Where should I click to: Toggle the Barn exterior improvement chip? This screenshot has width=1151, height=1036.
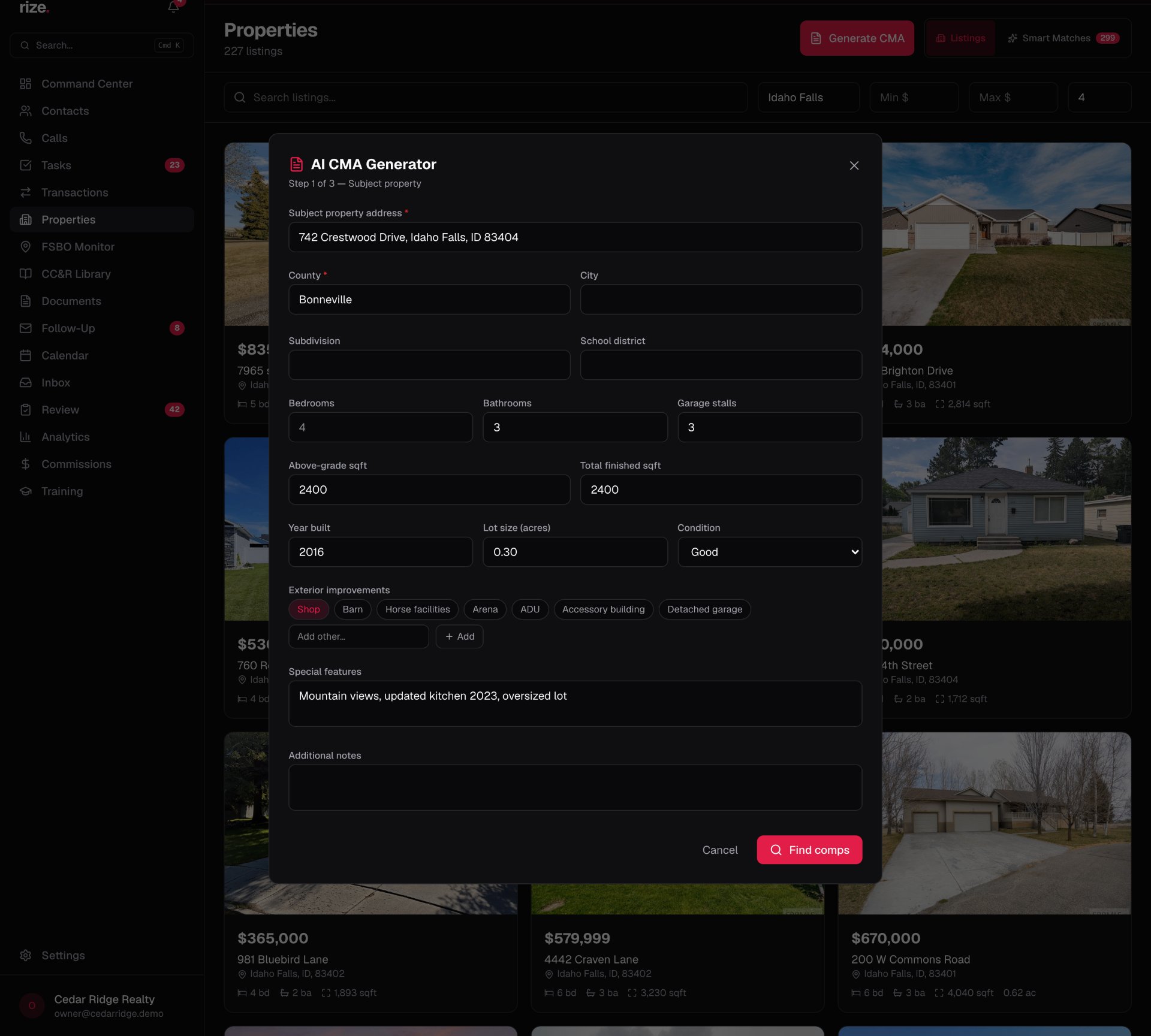(x=352, y=609)
